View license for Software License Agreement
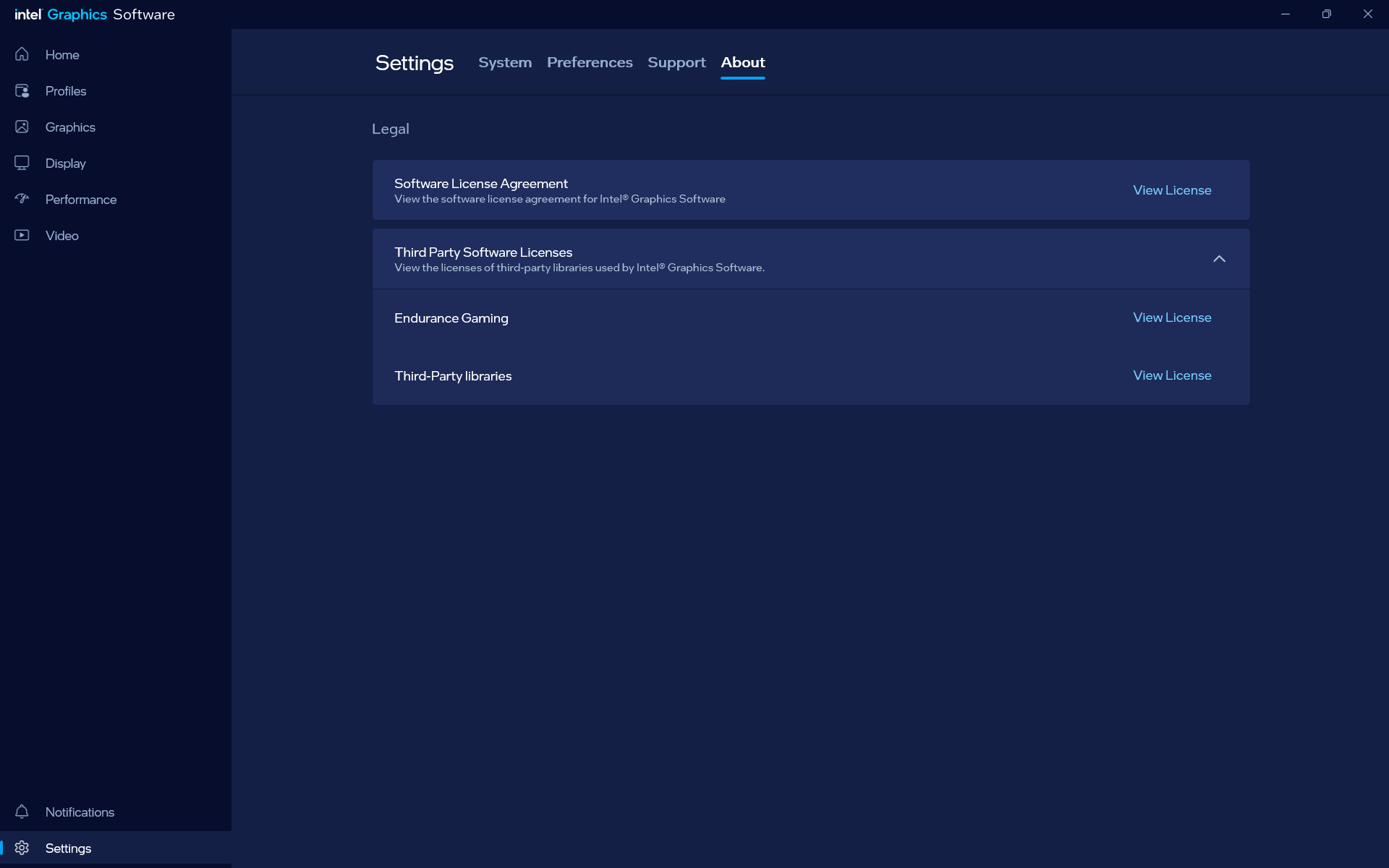The image size is (1389, 868). coord(1172,190)
